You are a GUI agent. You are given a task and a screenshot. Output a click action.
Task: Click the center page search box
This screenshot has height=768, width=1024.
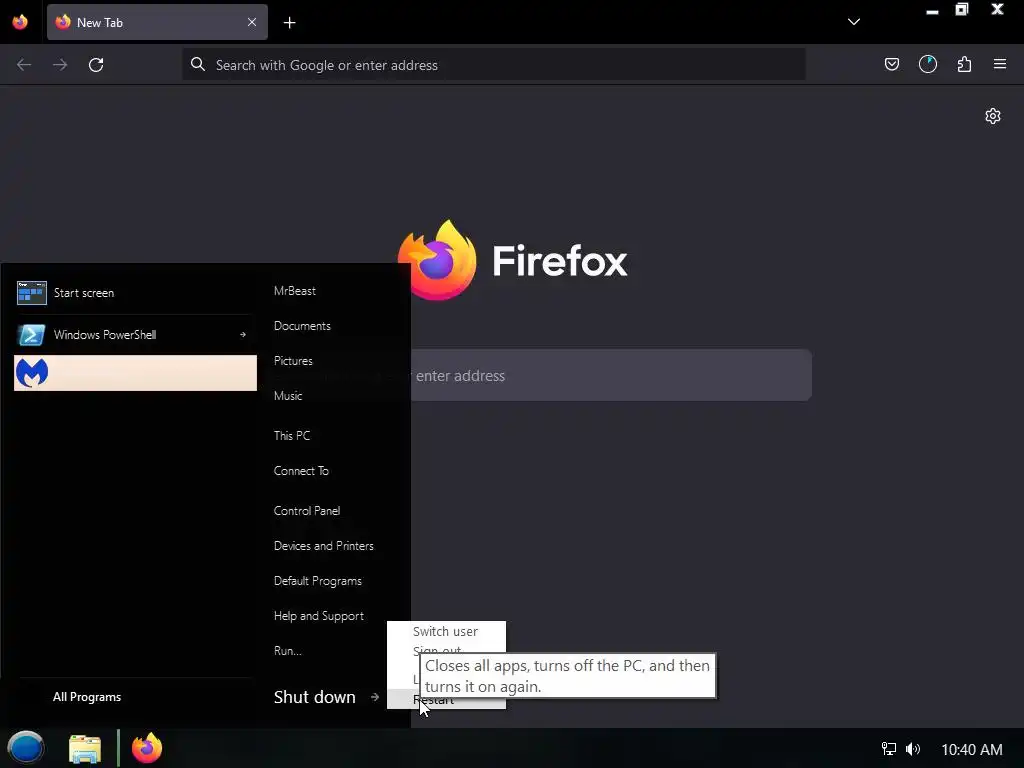611,375
